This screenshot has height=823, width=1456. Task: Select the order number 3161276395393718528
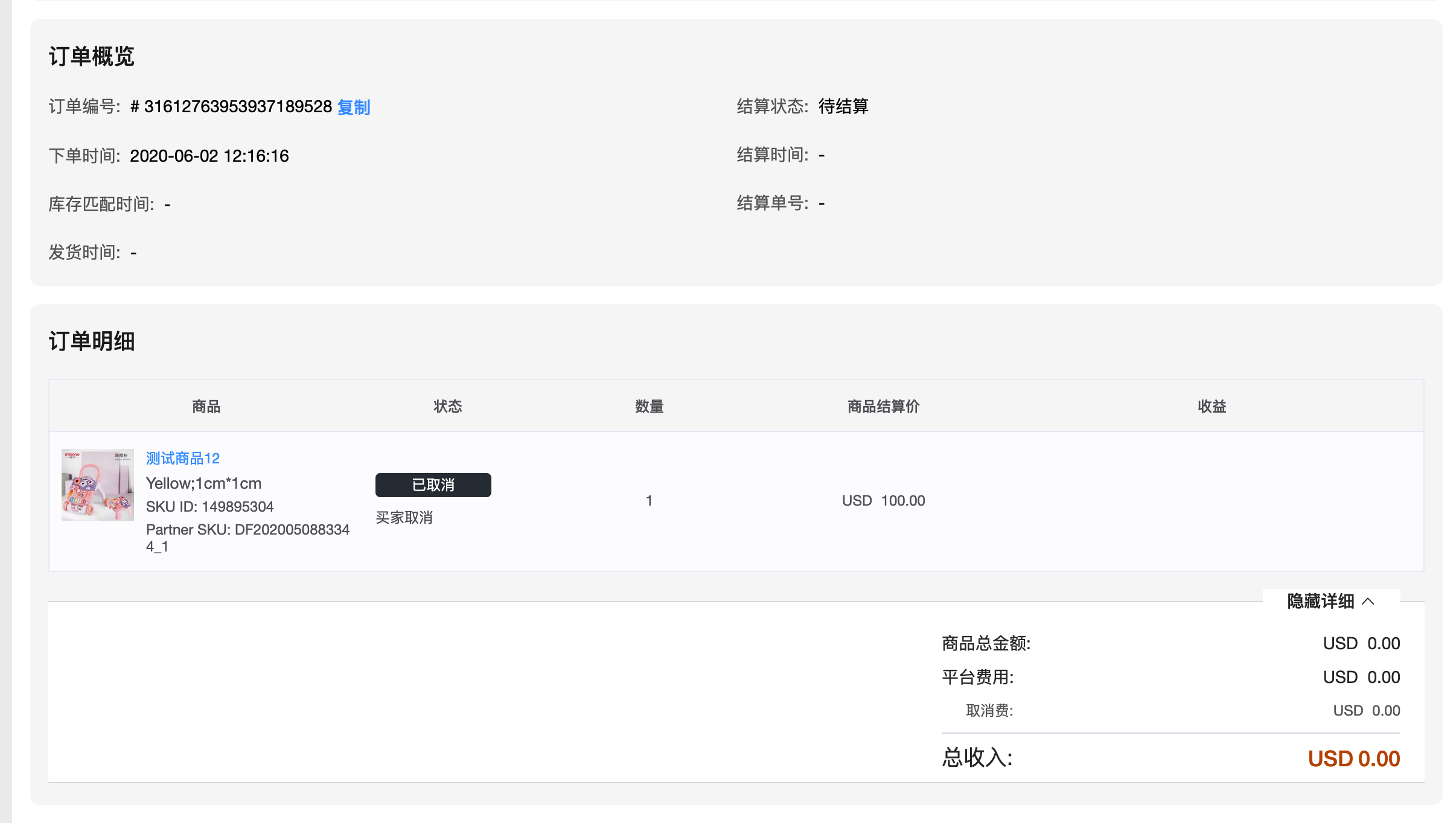(232, 106)
